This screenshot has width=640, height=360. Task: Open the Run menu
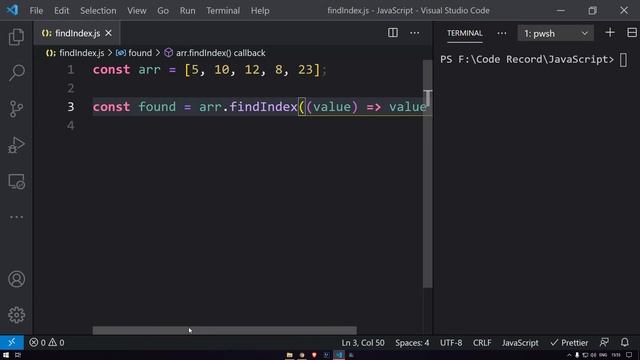tap(187, 11)
